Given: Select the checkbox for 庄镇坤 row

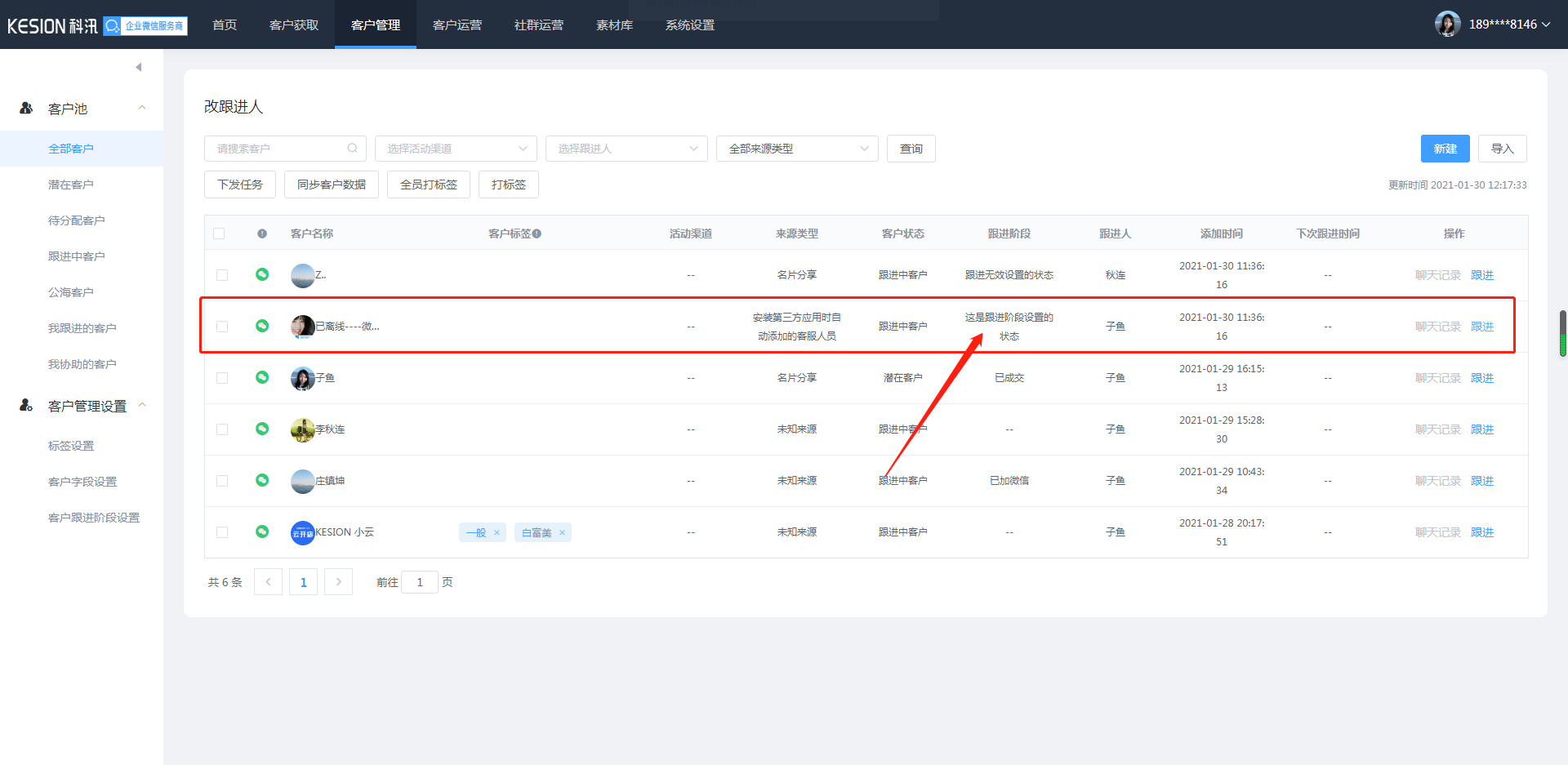Looking at the screenshot, I should 222,481.
